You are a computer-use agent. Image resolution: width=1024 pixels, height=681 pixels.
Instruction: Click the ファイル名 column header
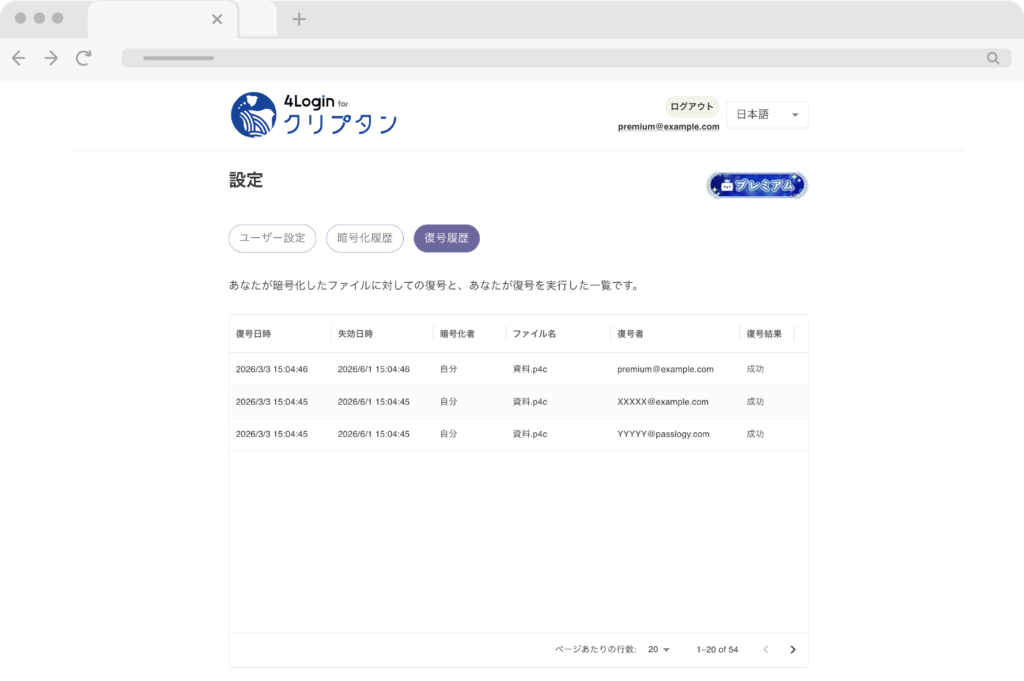(534, 334)
